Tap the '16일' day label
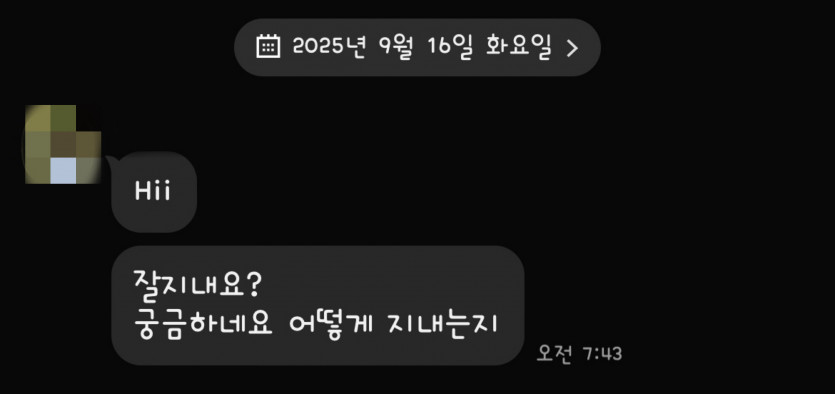This screenshot has width=835, height=394. [x=449, y=47]
